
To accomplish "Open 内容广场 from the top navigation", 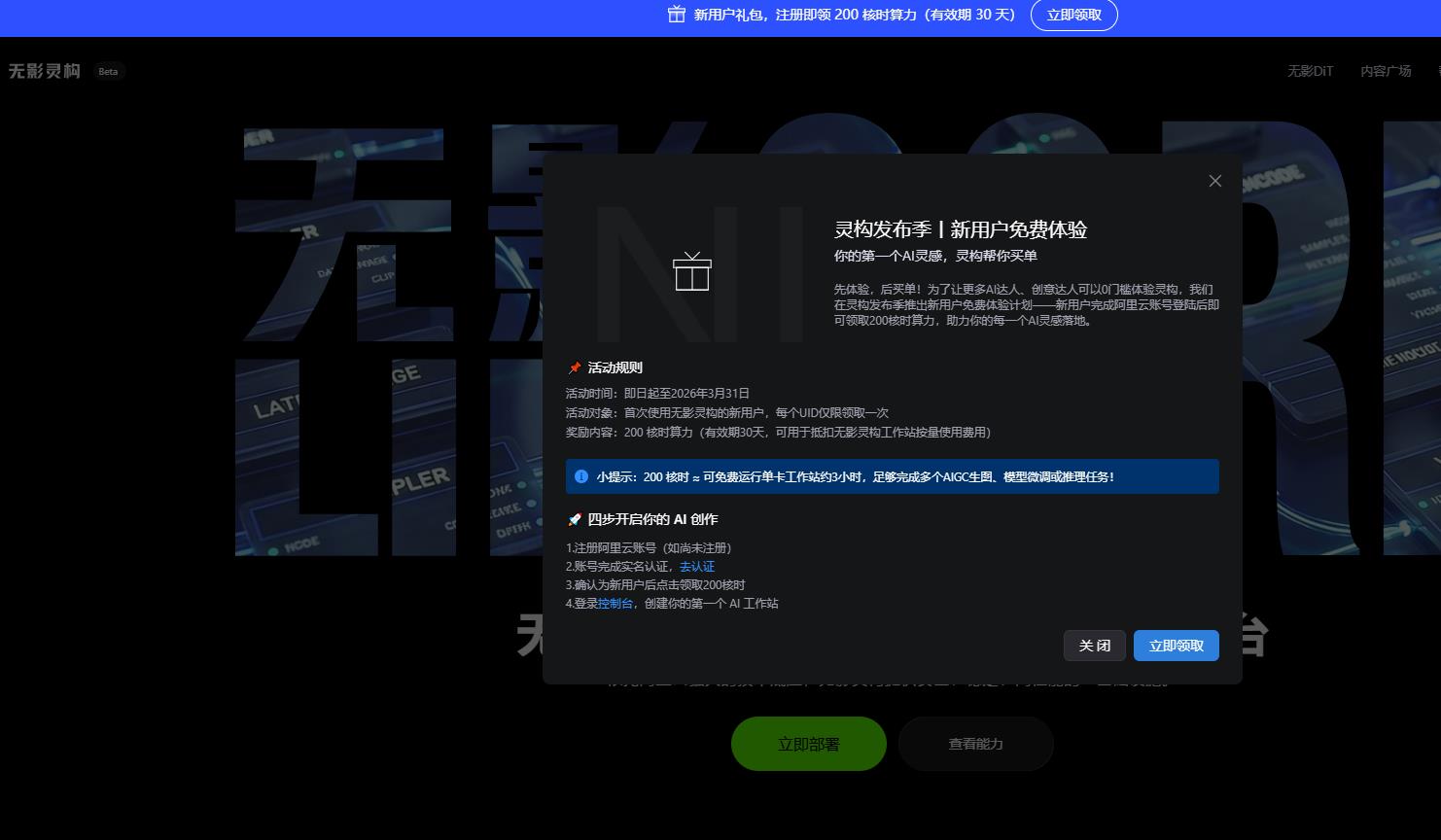I will tap(1385, 70).
